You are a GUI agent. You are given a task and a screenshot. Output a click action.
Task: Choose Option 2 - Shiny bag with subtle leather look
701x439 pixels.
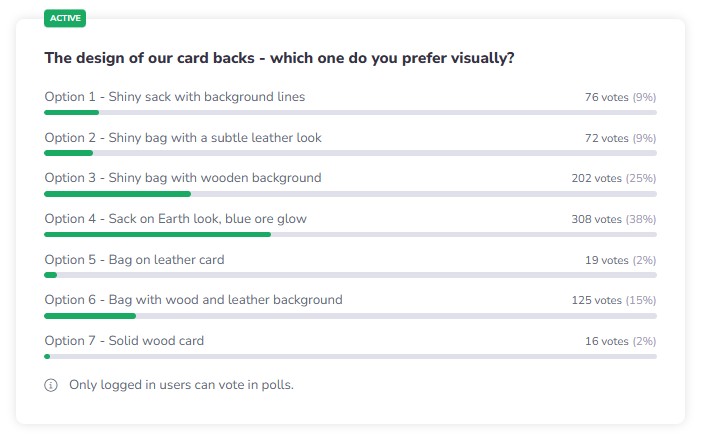click(x=183, y=137)
